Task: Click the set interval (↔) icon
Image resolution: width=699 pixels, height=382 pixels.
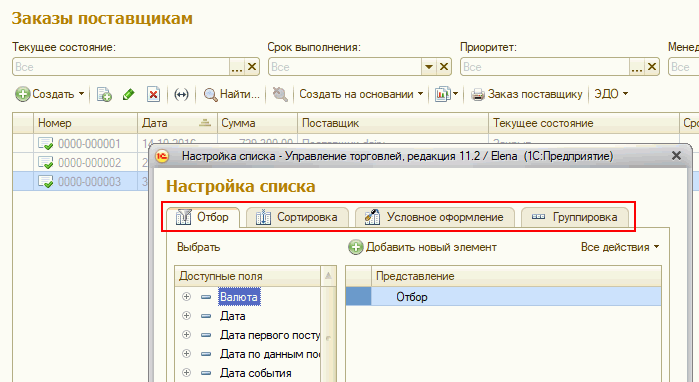Action: coord(181,94)
